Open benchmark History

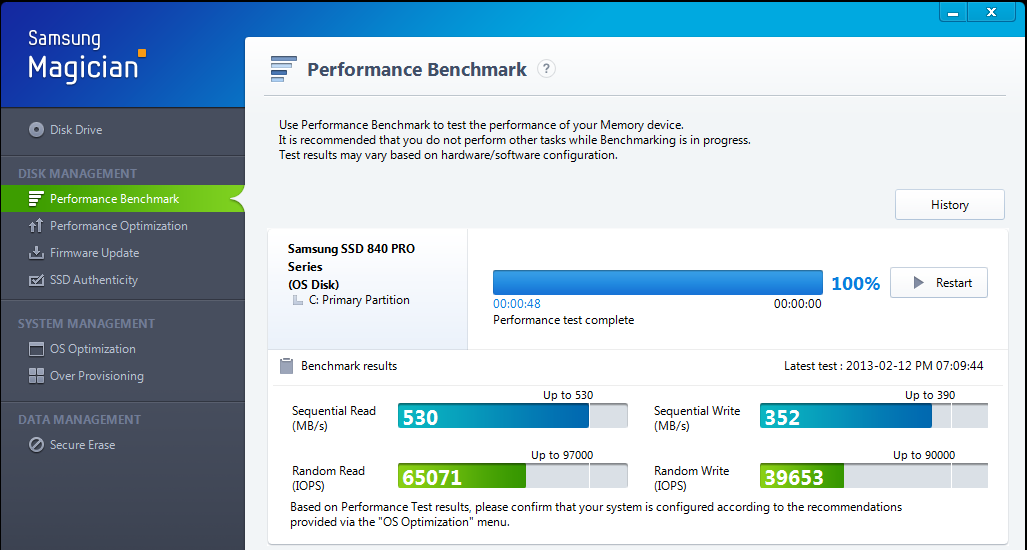coord(950,205)
